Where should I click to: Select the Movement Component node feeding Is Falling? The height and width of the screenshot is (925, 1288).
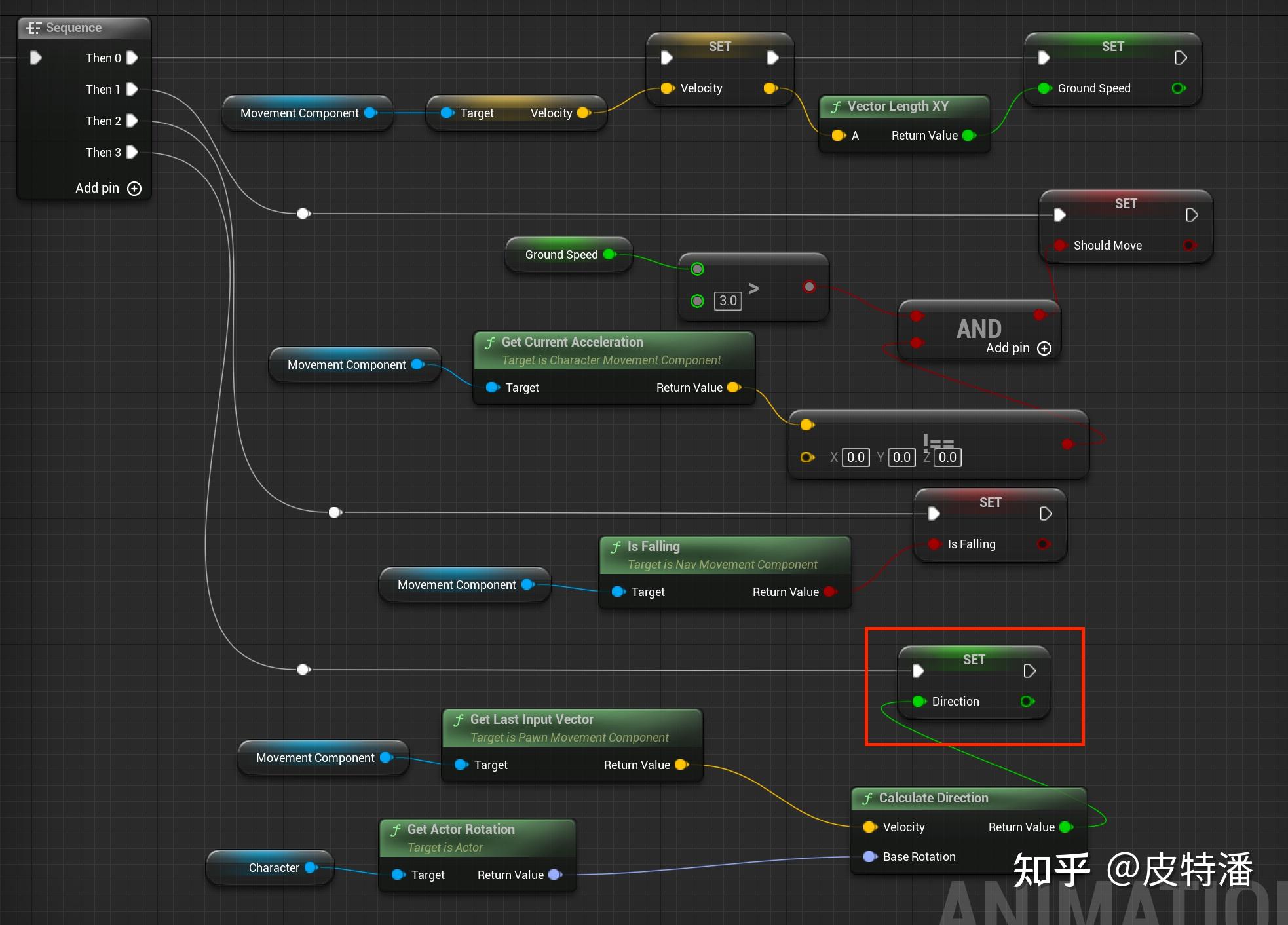(x=457, y=584)
